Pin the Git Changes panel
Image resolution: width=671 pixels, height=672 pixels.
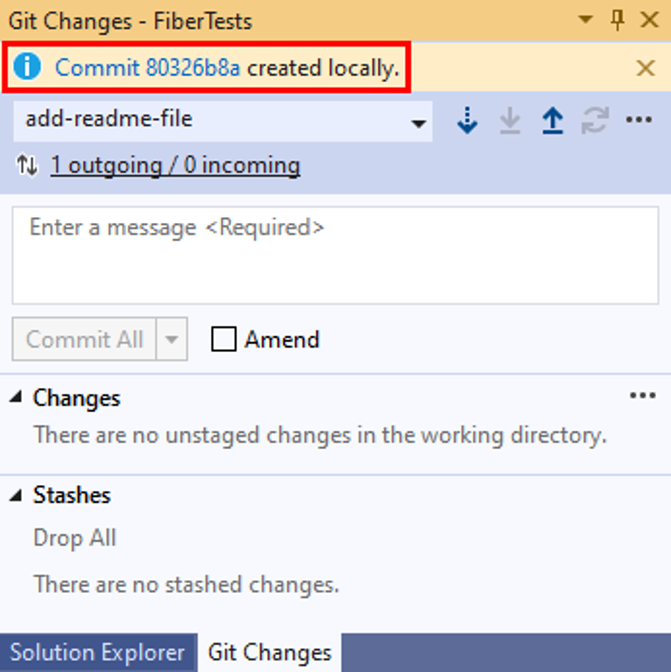tap(617, 20)
